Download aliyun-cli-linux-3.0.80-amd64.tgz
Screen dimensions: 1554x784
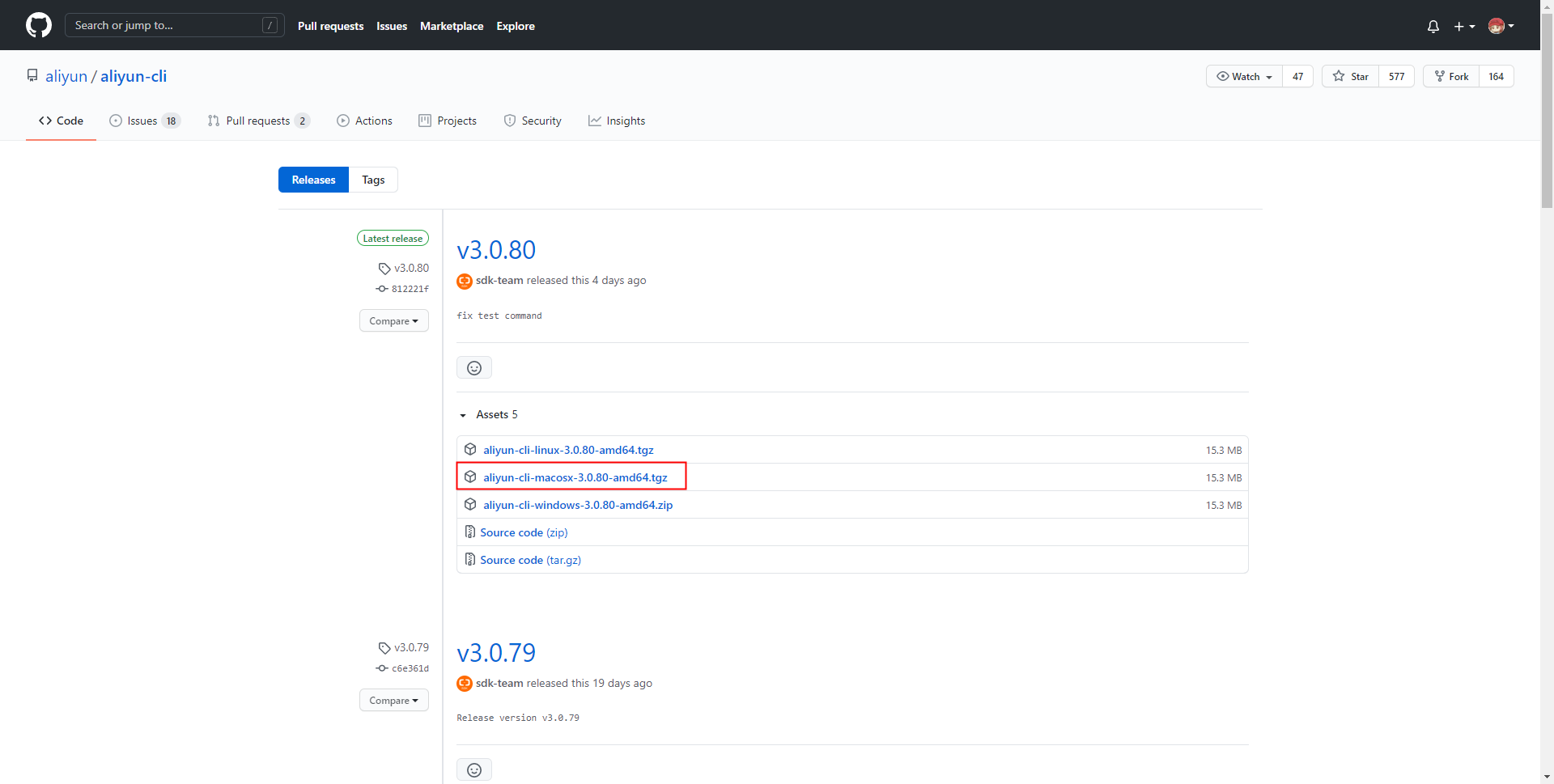pyautogui.click(x=568, y=450)
